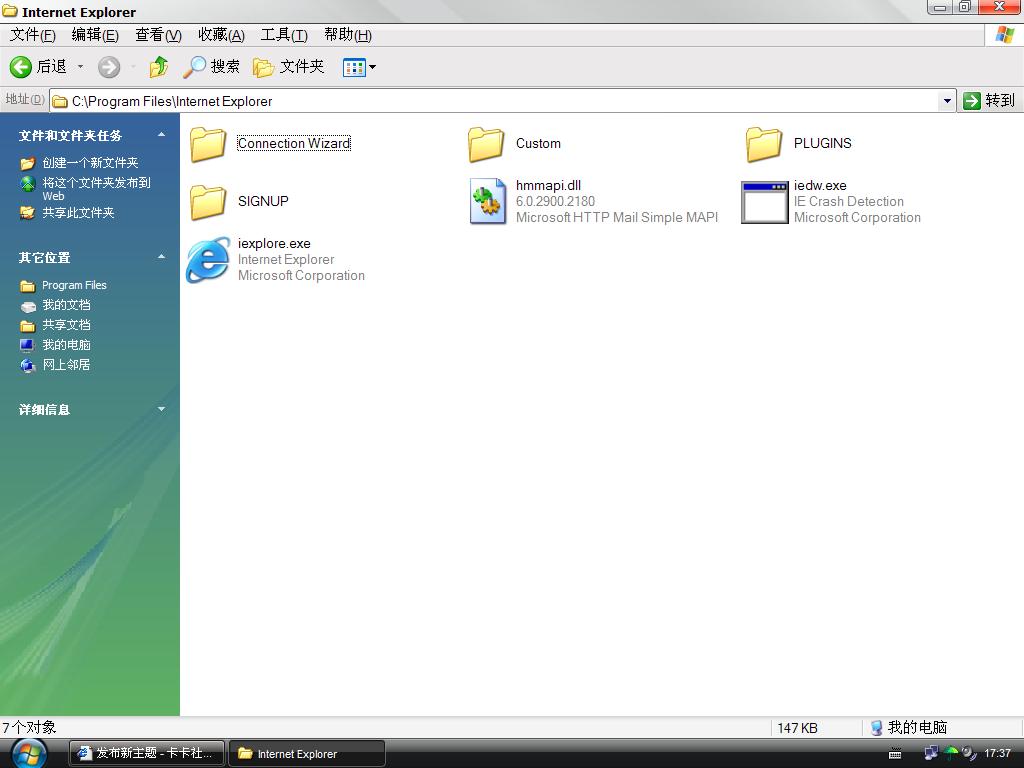Click the green Back arrow icon

point(21,67)
